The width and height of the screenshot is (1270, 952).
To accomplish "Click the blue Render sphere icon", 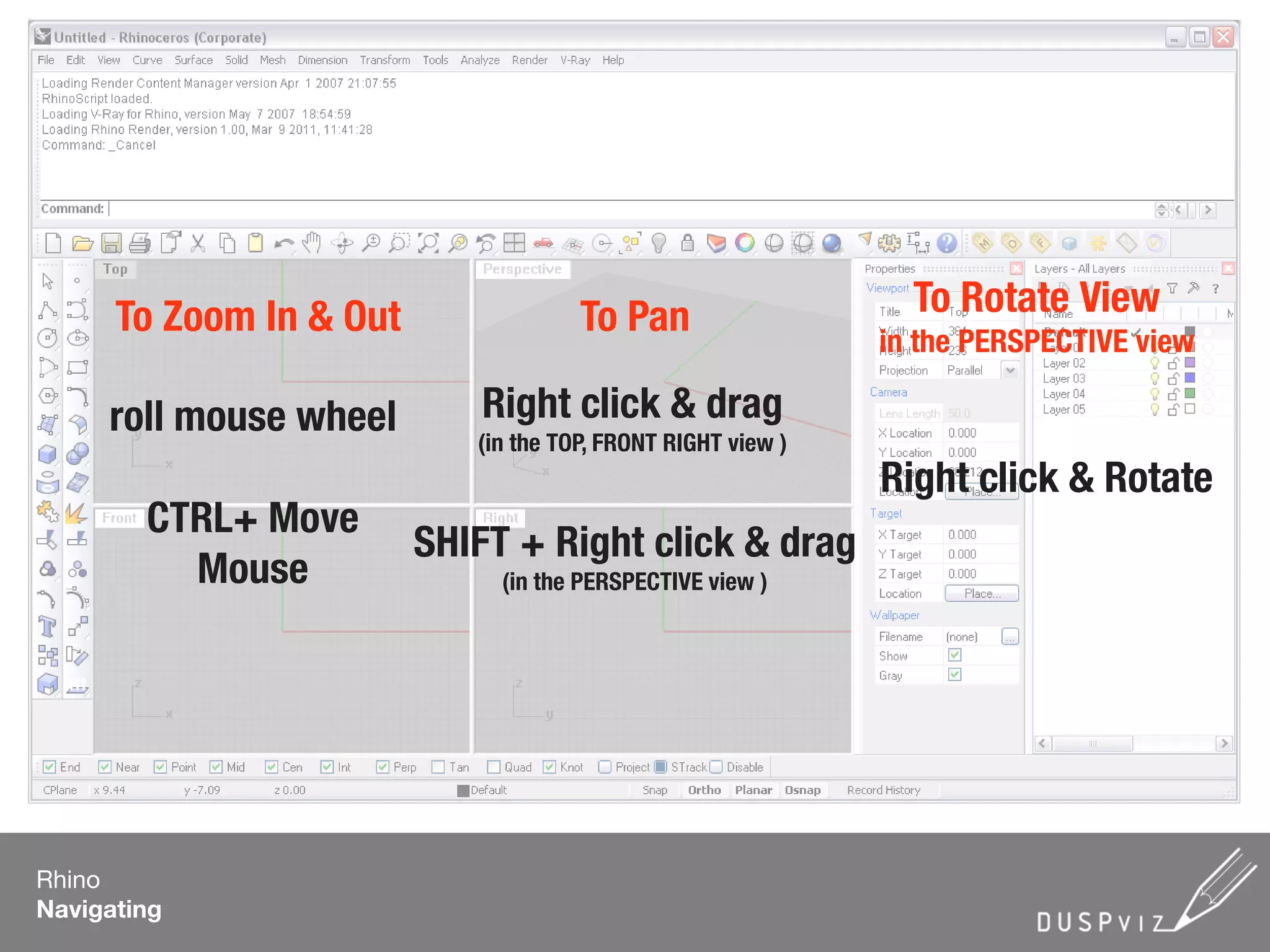I will point(832,243).
